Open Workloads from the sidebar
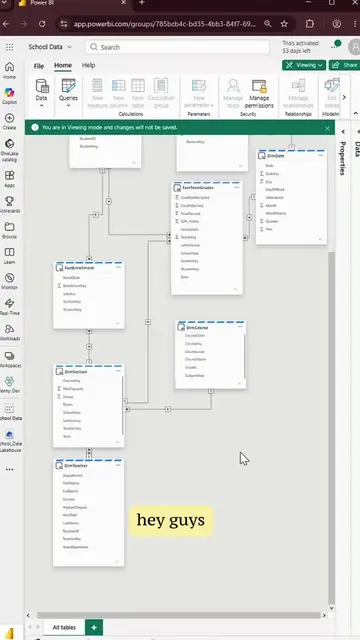Screen dimensions: 360x640 [9, 332]
